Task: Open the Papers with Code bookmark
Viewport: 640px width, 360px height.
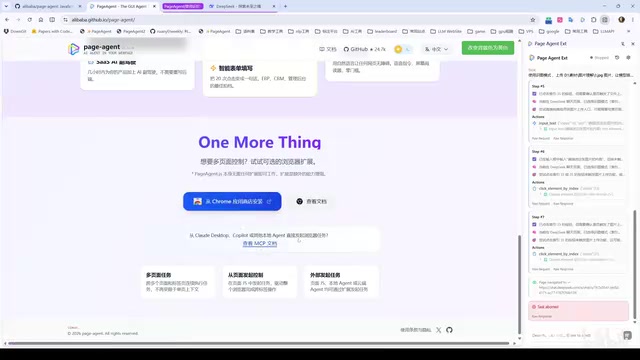Action: [52, 31]
